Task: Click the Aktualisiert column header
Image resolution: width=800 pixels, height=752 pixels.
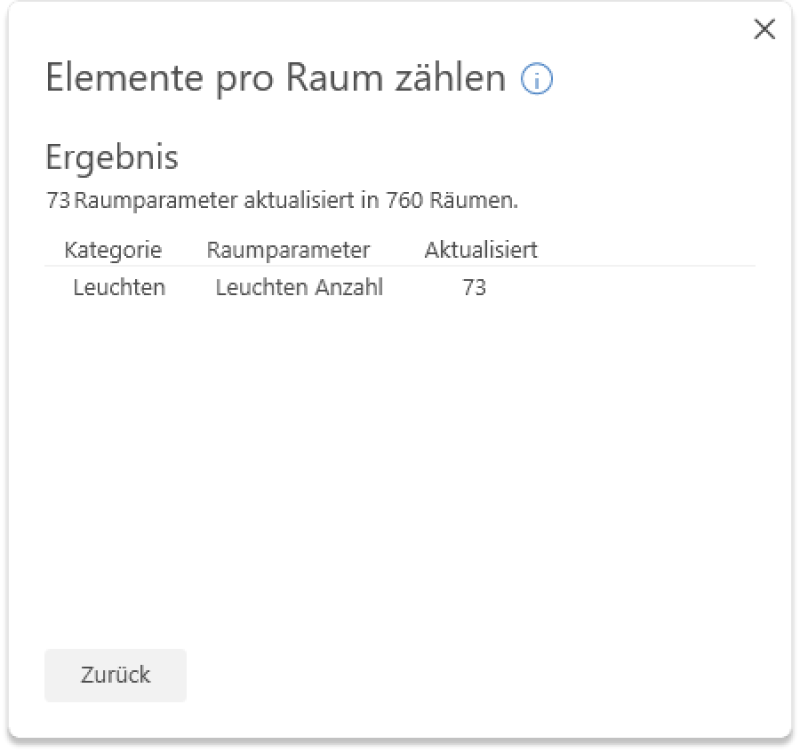Action: 481,250
